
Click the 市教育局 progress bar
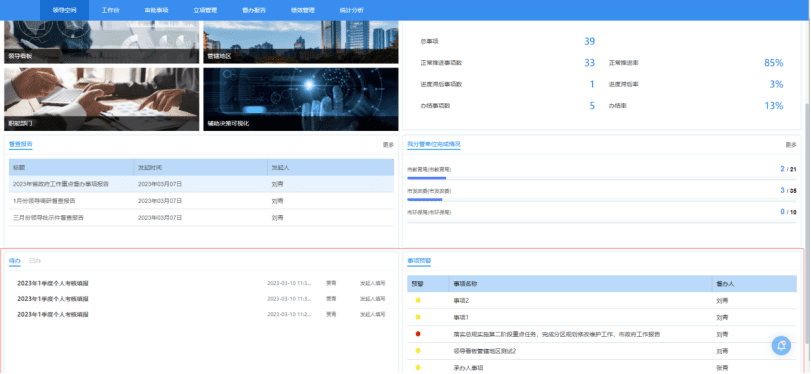pos(602,178)
